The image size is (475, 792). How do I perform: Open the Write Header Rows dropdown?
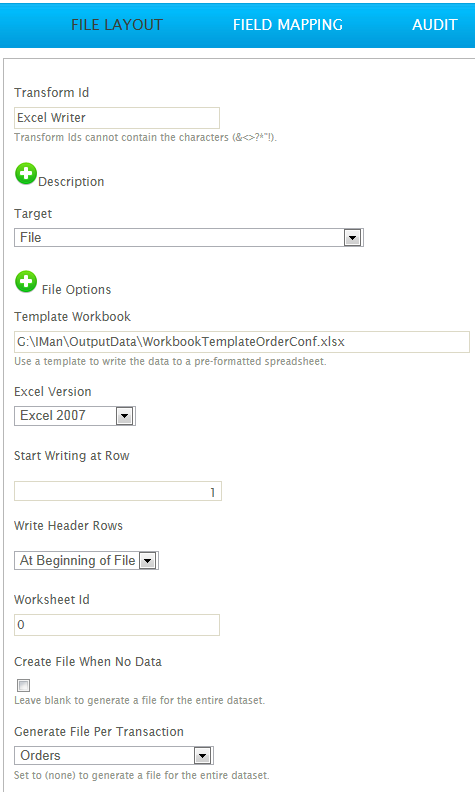[x=86, y=561]
